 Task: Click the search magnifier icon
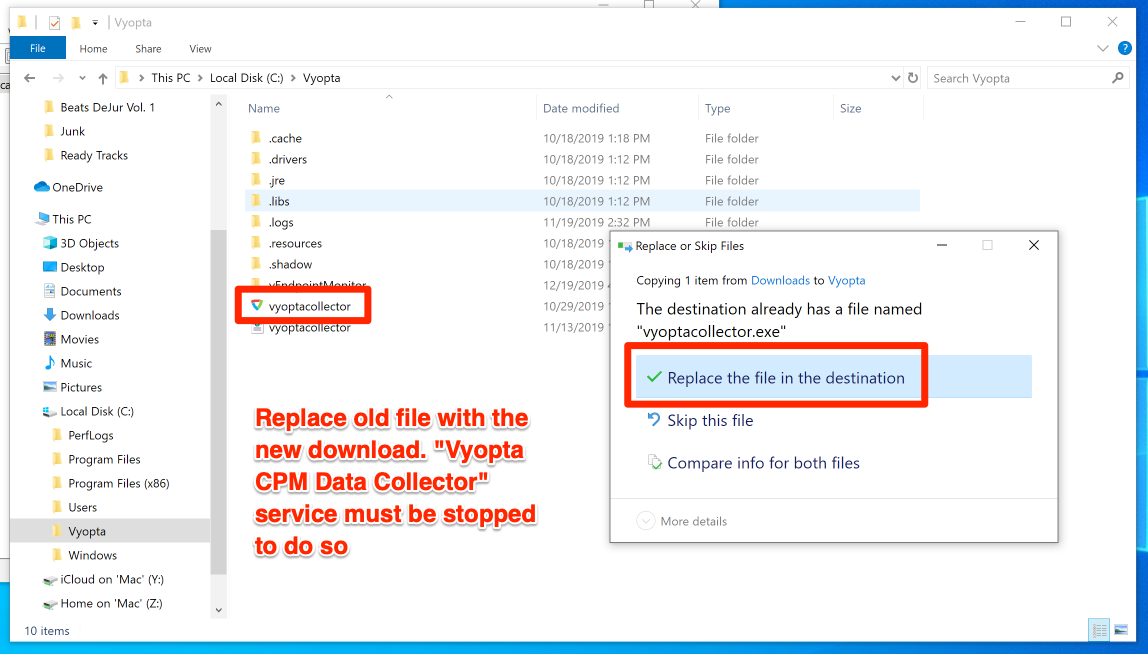1117,78
